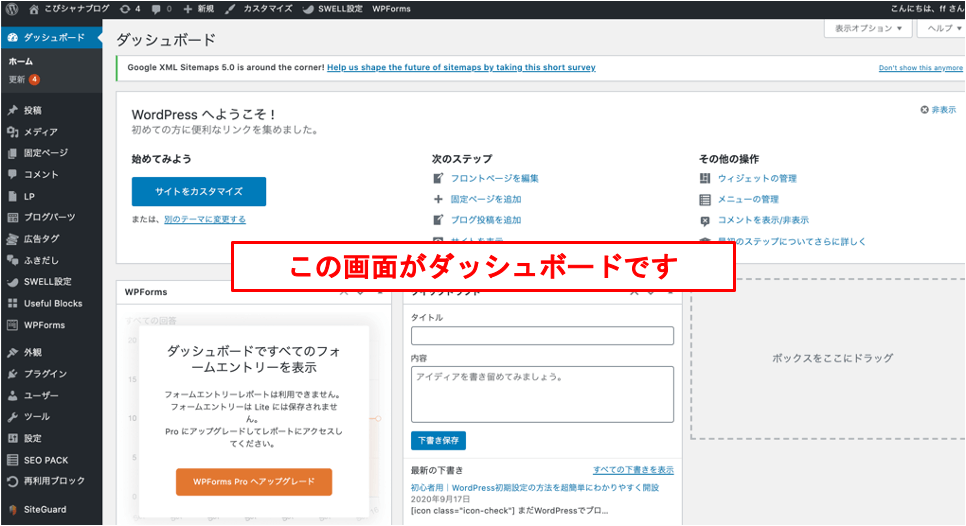The height and width of the screenshot is (526, 966).
Task: Open フロントページを編集 link
Action: (494, 178)
